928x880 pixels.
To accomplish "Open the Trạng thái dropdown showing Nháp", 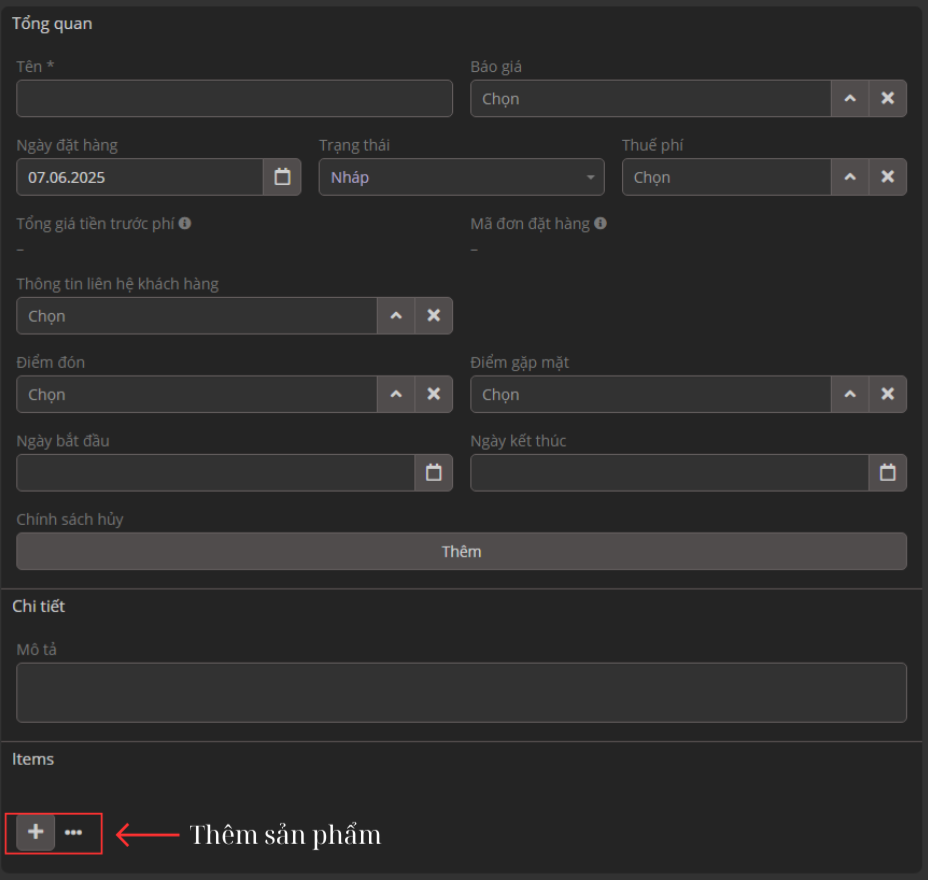I will point(461,177).
